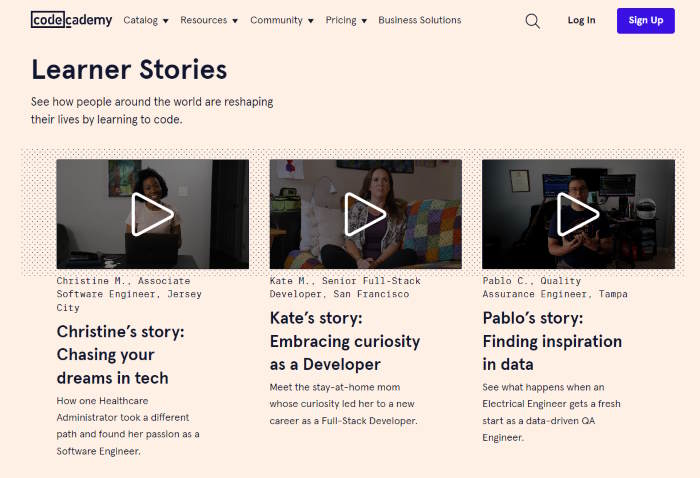Open "Kate's story: Embracing curiosity as a Developer"
Viewport: 700px width, 478px height.
pyautogui.click(x=345, y=341)
